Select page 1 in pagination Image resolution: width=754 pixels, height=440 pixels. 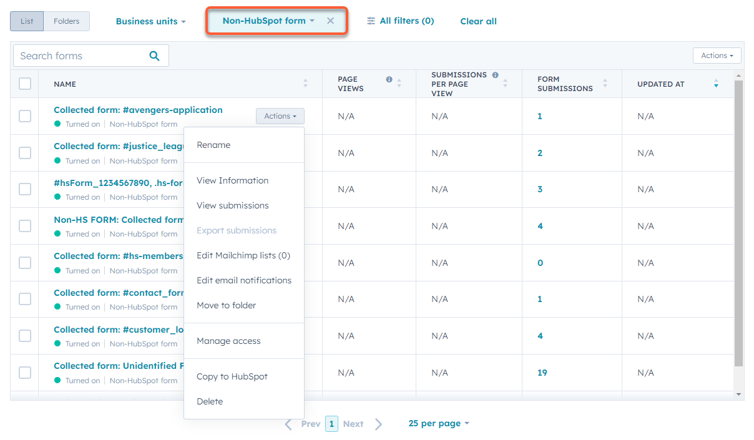(331, 424)
